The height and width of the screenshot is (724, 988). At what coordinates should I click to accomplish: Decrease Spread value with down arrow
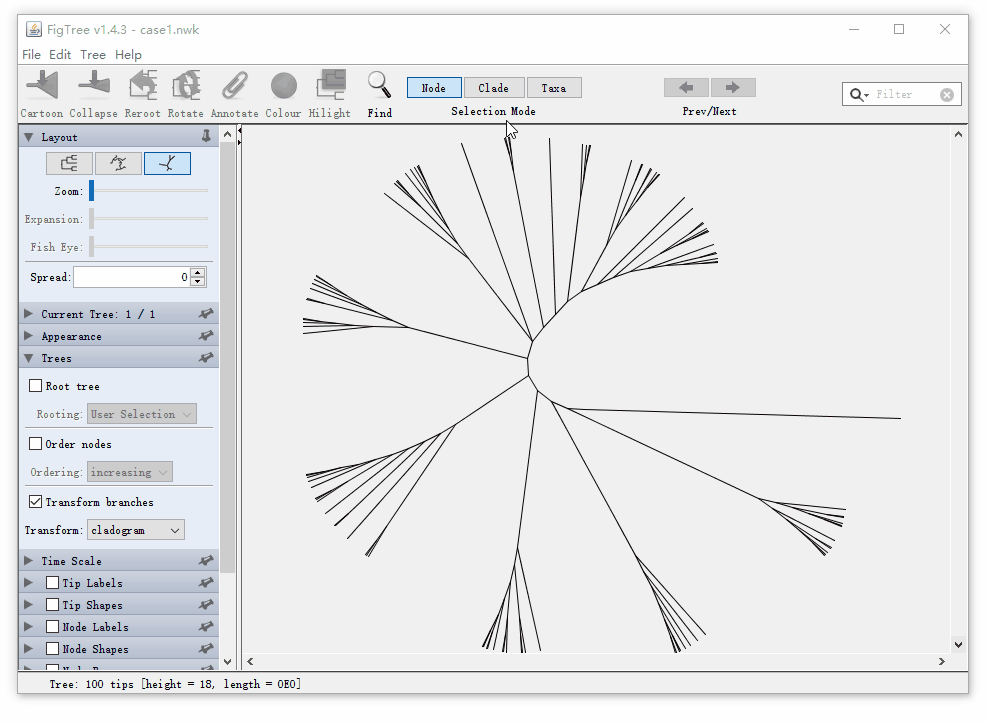pyautogui.click(x=198, y=281)
